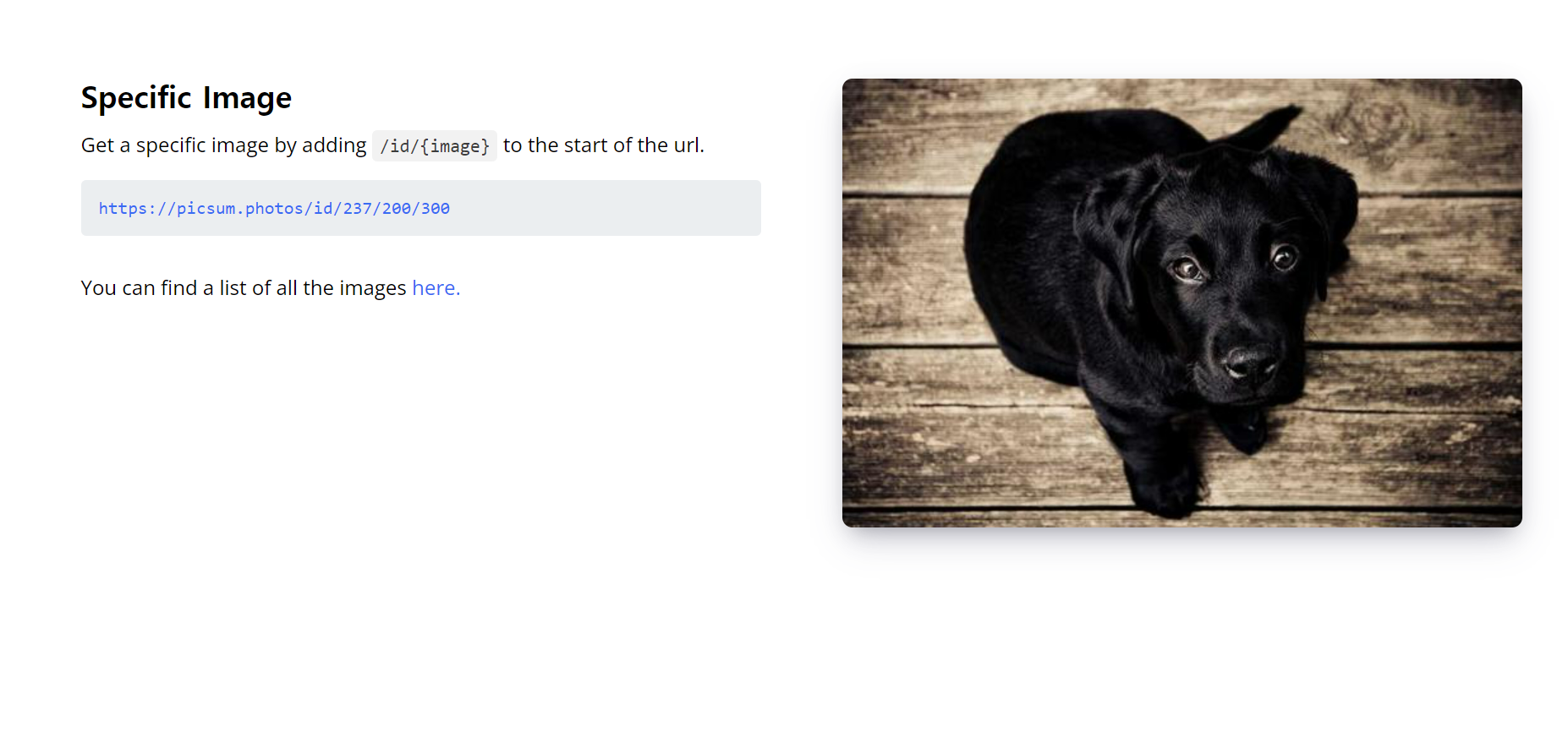The height and width of the screenshot is (743, 1568).
Task: Click the "237" id segment of the URL
Action: 357,208
